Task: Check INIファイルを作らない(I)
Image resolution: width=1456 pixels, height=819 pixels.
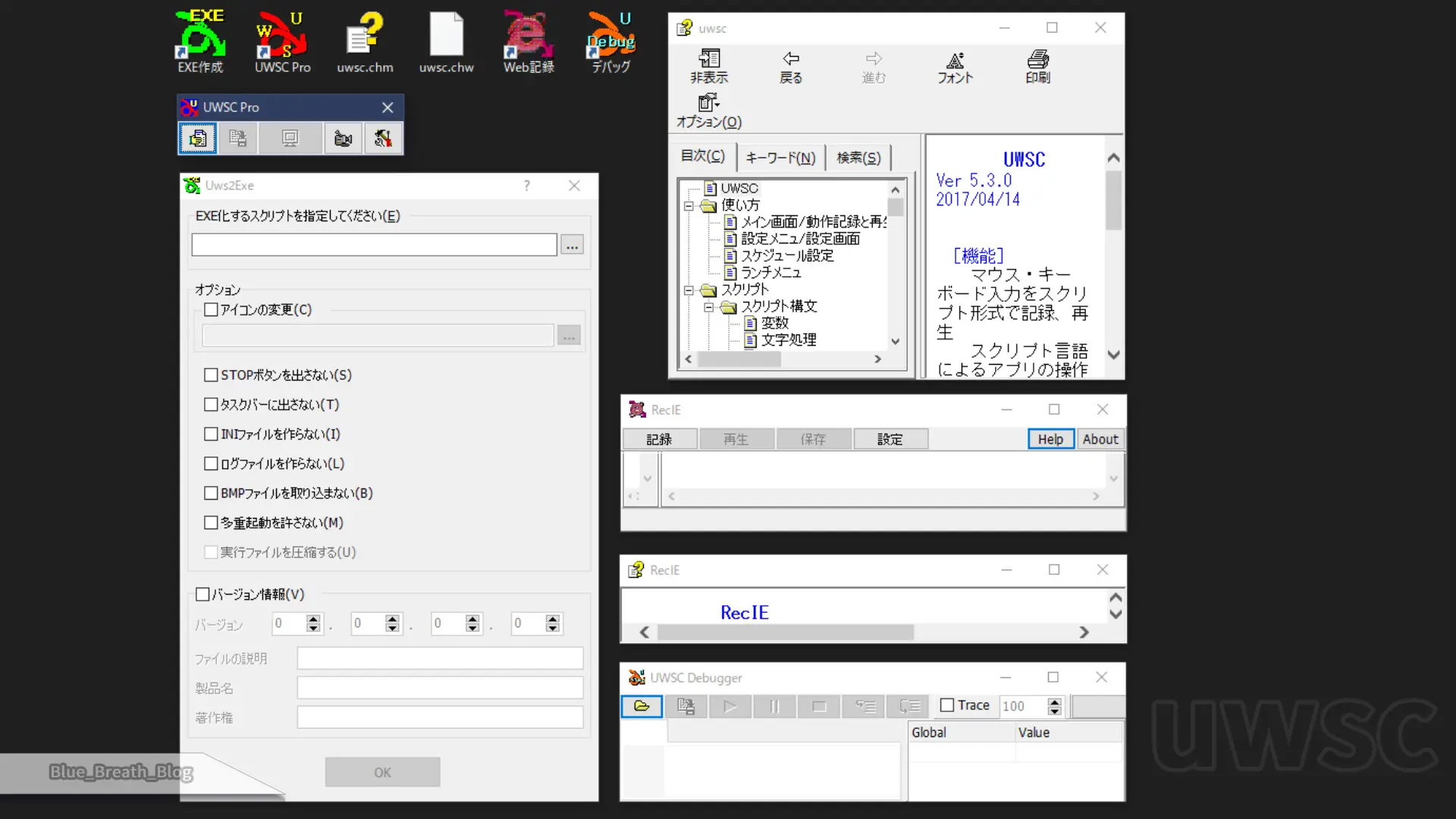Action: point(211,434)
